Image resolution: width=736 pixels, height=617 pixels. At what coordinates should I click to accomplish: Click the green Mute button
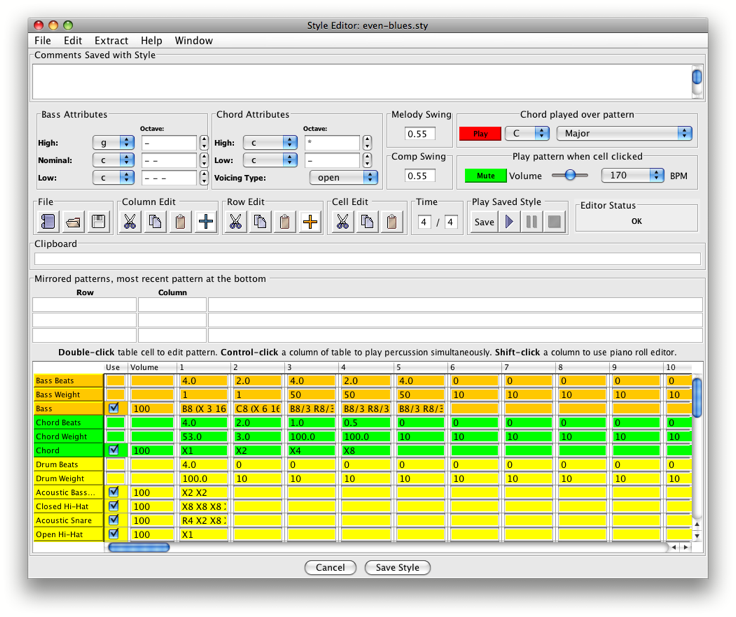[x=485, y=175]
